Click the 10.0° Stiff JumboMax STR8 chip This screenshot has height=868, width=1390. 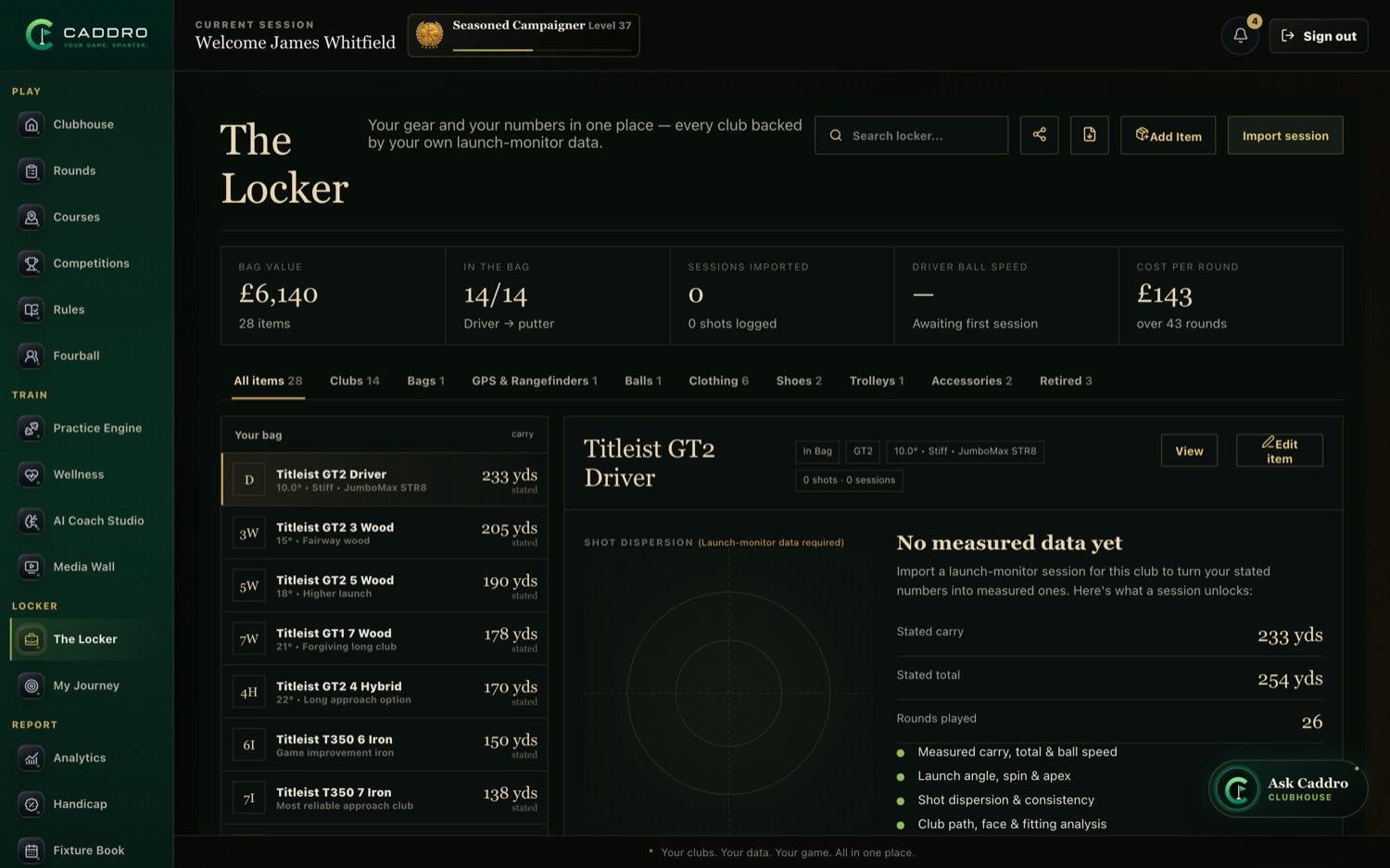click(x=965, y=451)
